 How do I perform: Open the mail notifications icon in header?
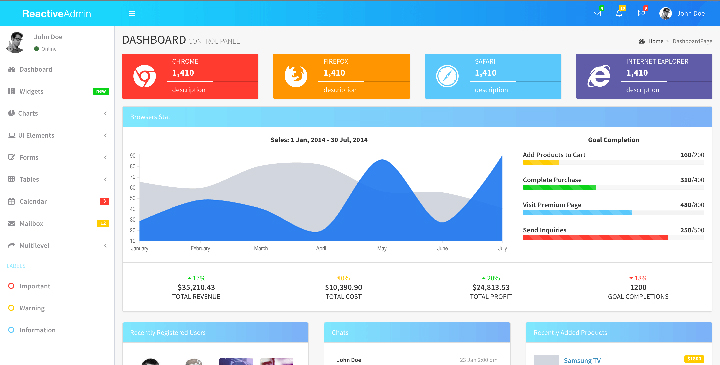coord(597,13)
